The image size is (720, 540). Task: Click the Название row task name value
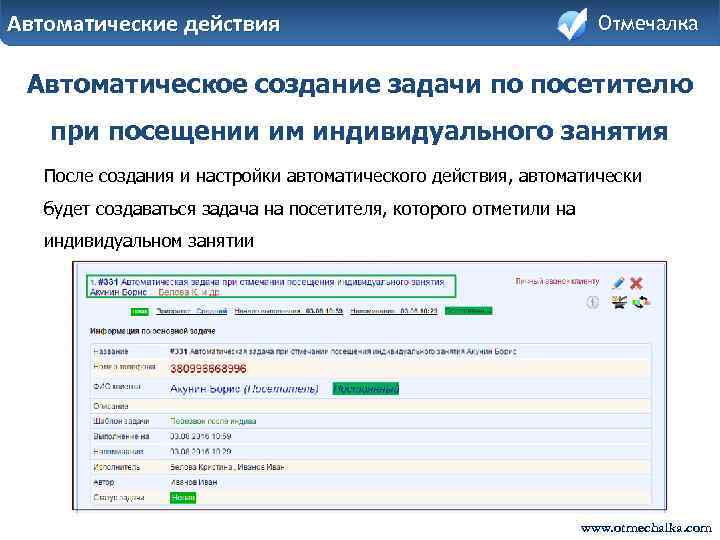(343, 351)
